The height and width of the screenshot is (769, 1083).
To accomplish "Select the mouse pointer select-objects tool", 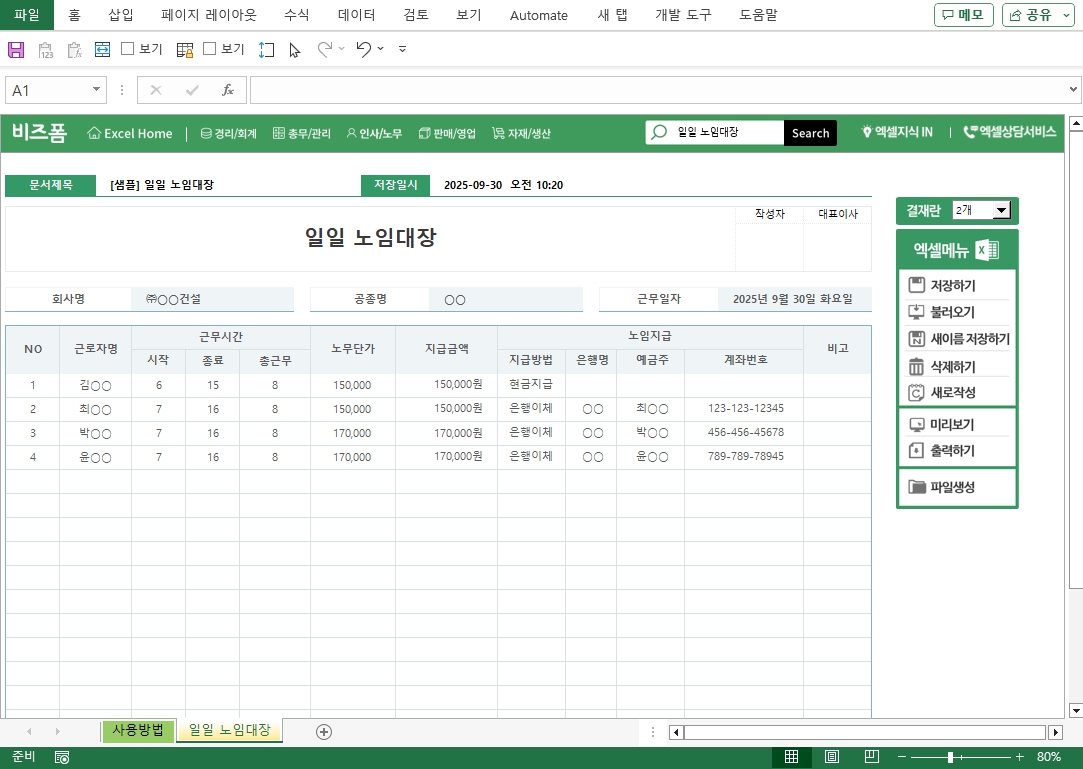I will (x=295, y=49).
